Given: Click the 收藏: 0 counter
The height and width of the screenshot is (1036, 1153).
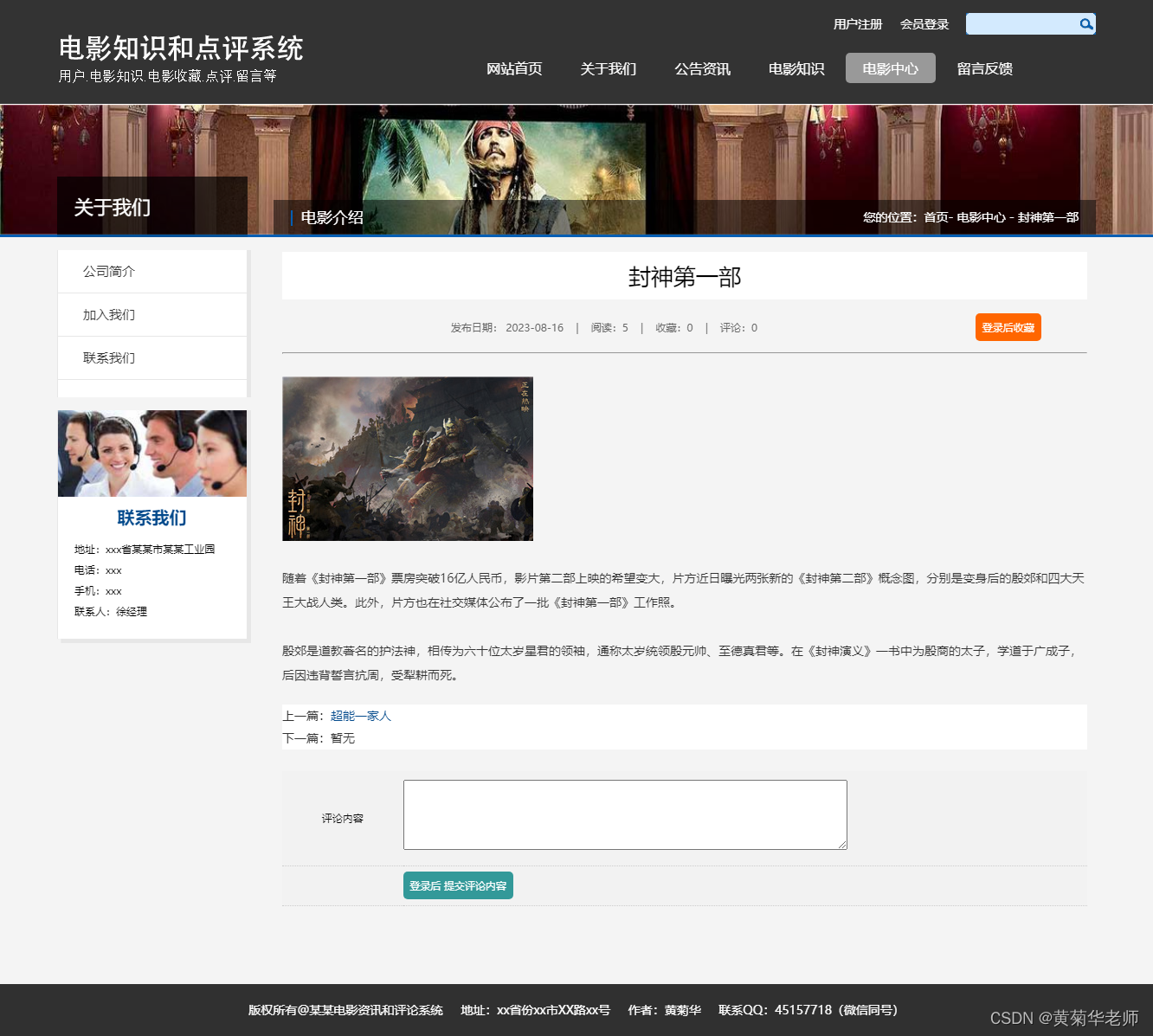Looking at the screenshot, I should pyautogui.click(x=674, y=328).
